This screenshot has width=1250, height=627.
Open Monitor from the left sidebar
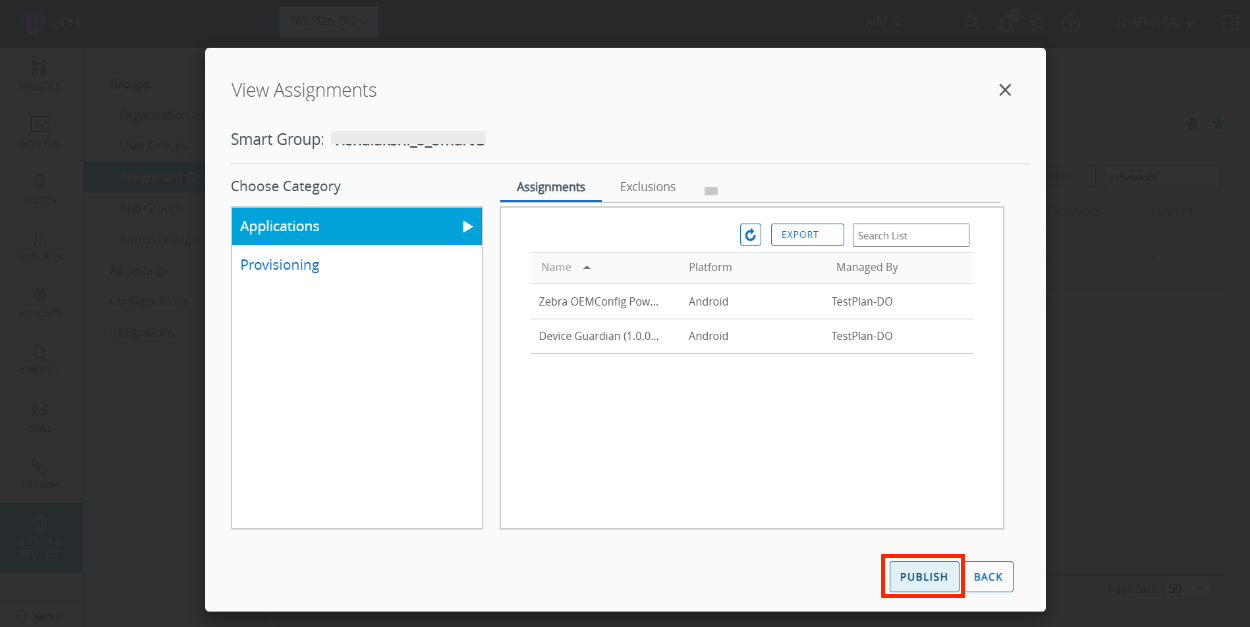(x=40, y=131)
